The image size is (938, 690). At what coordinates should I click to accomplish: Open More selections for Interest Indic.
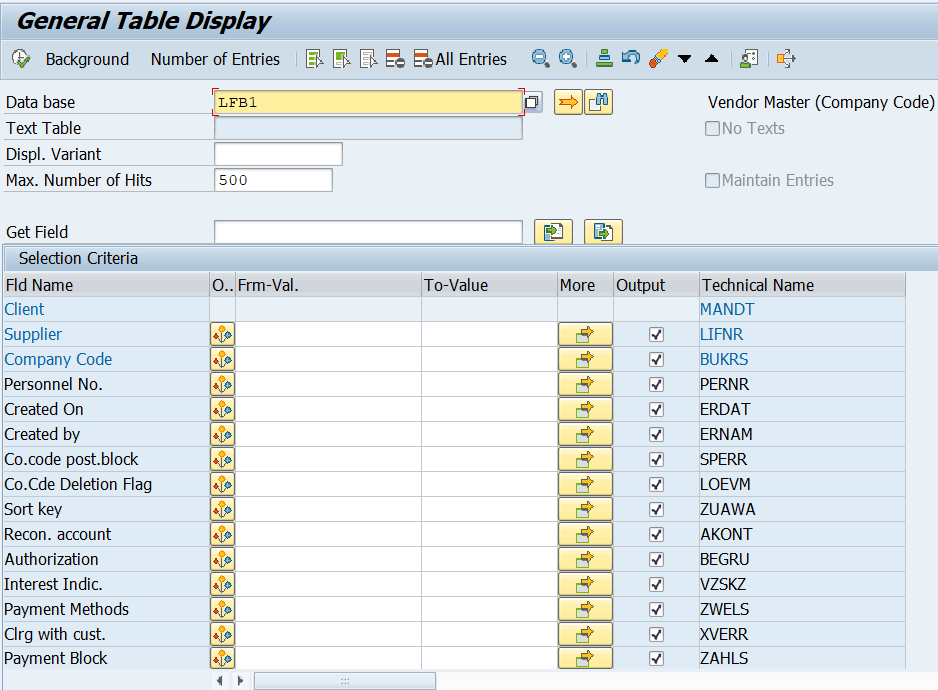tap(585, 585)
